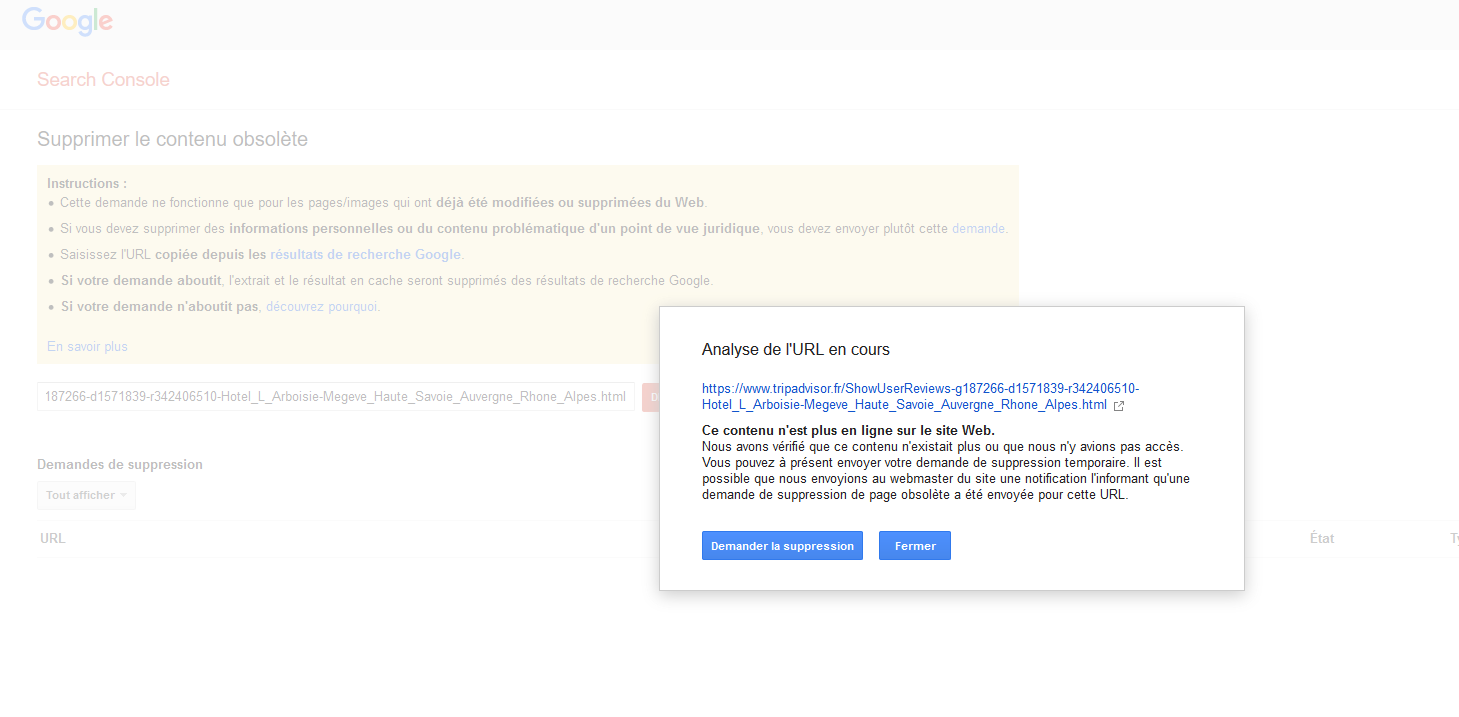
Task: Focus the URL input field containing Hotel_L_Arboisie
Action: (x=336, y=397)
